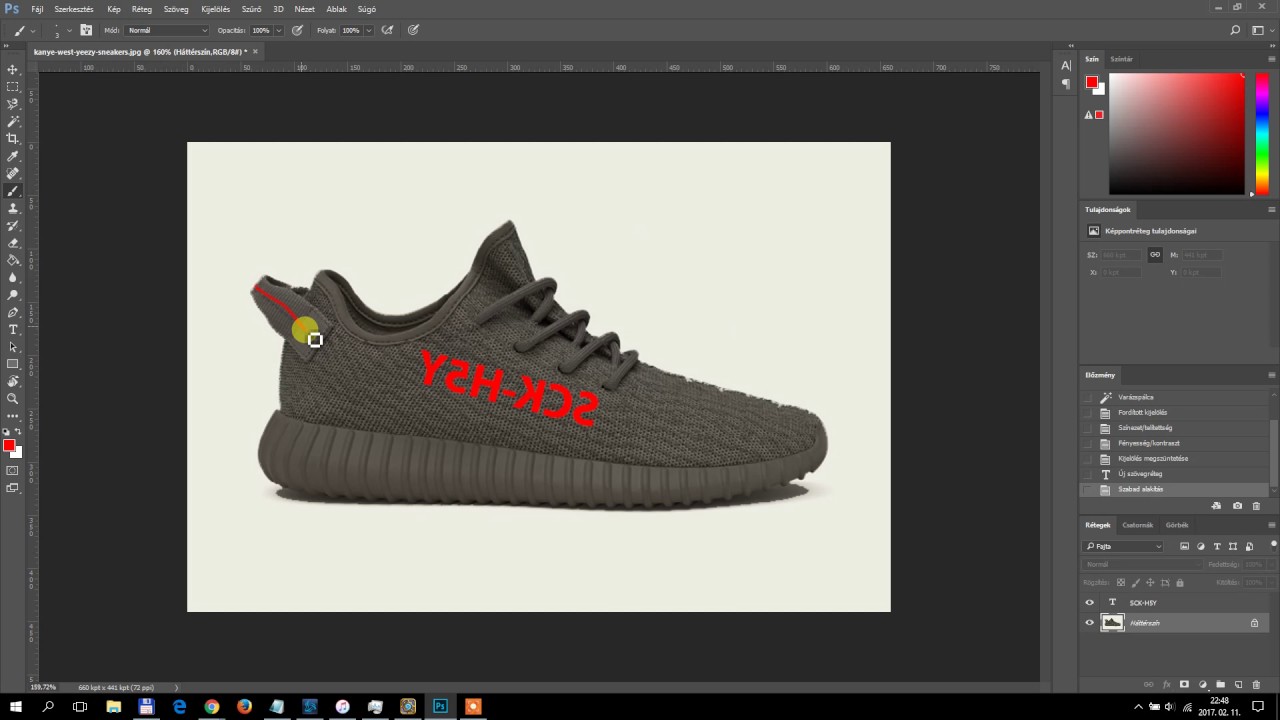Toggle link width and height
The width and height of the screenshot is (1280, 720).
click(1155, 255)
